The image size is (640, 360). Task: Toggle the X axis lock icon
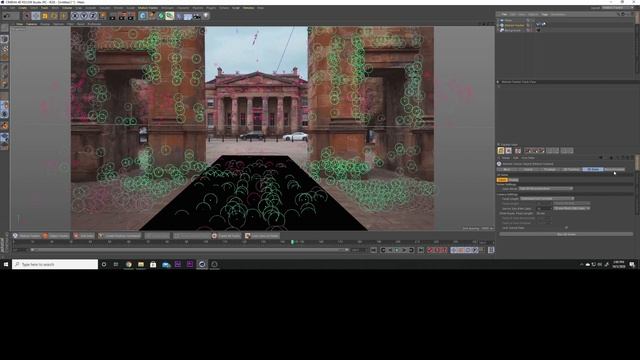[x=76, y=16]
